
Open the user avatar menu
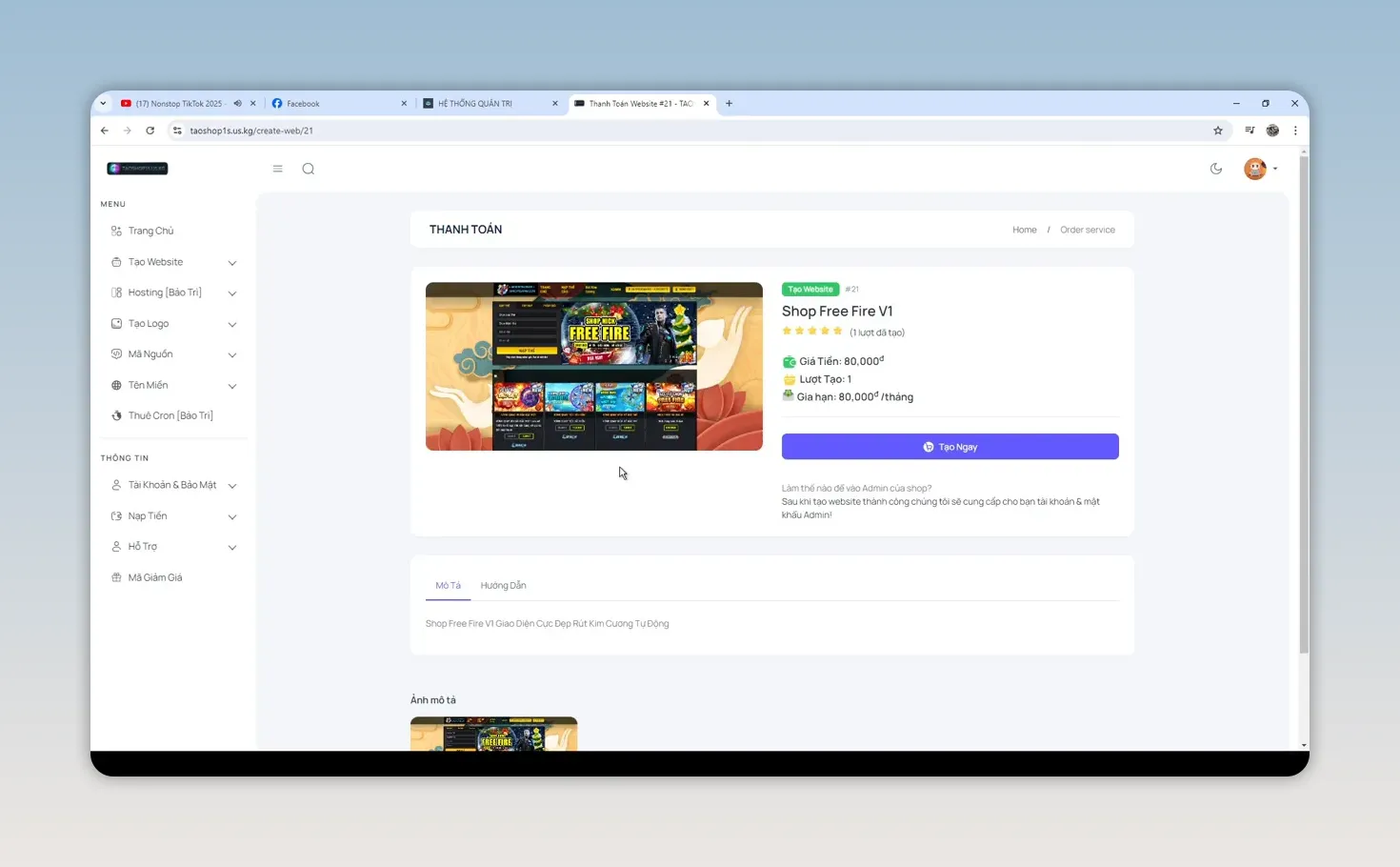point(1260,169)
